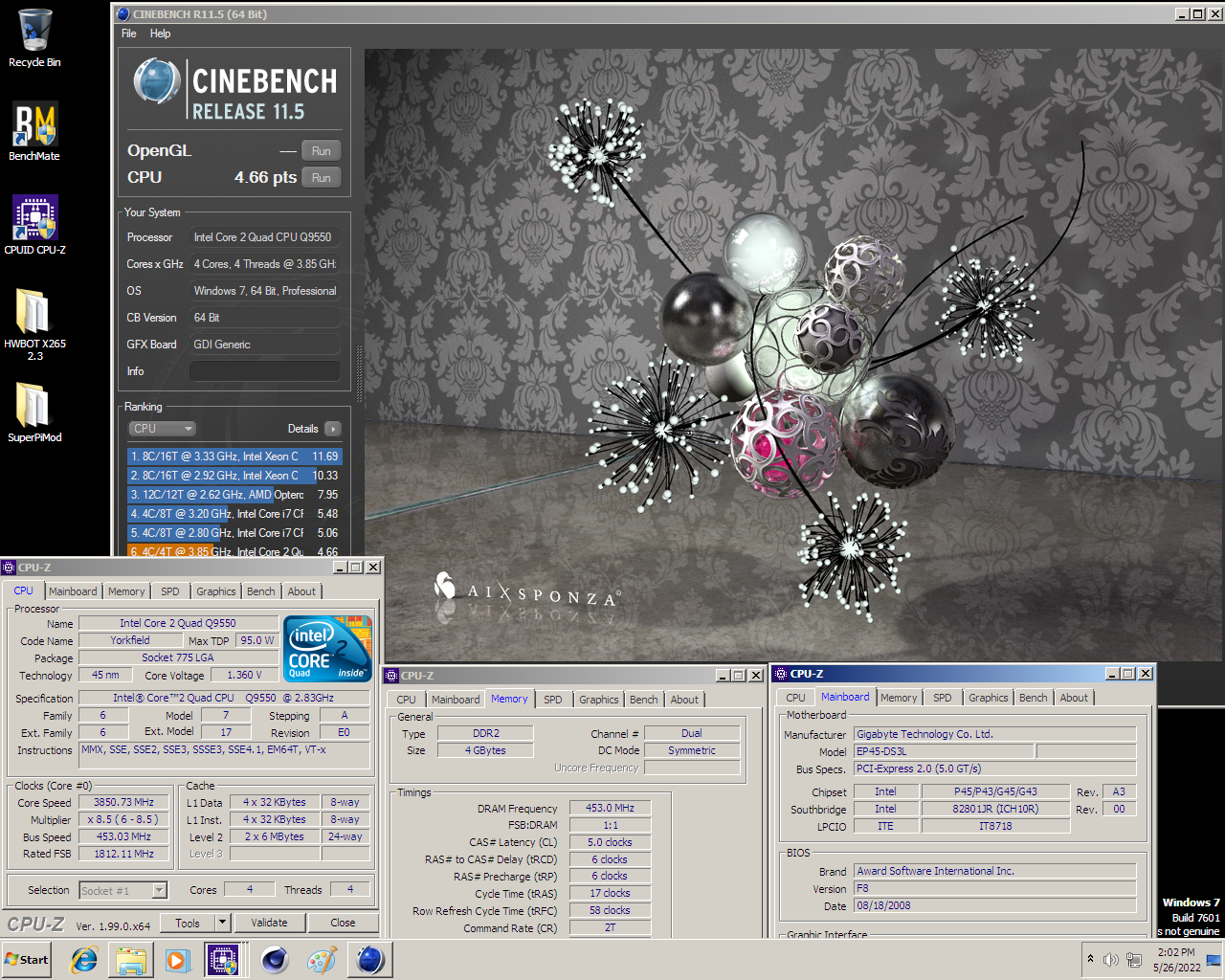Open Bench tab in left CPU-Z window
The width and height of the screenshot is (1225, 980).
click(x=261, y=591)
